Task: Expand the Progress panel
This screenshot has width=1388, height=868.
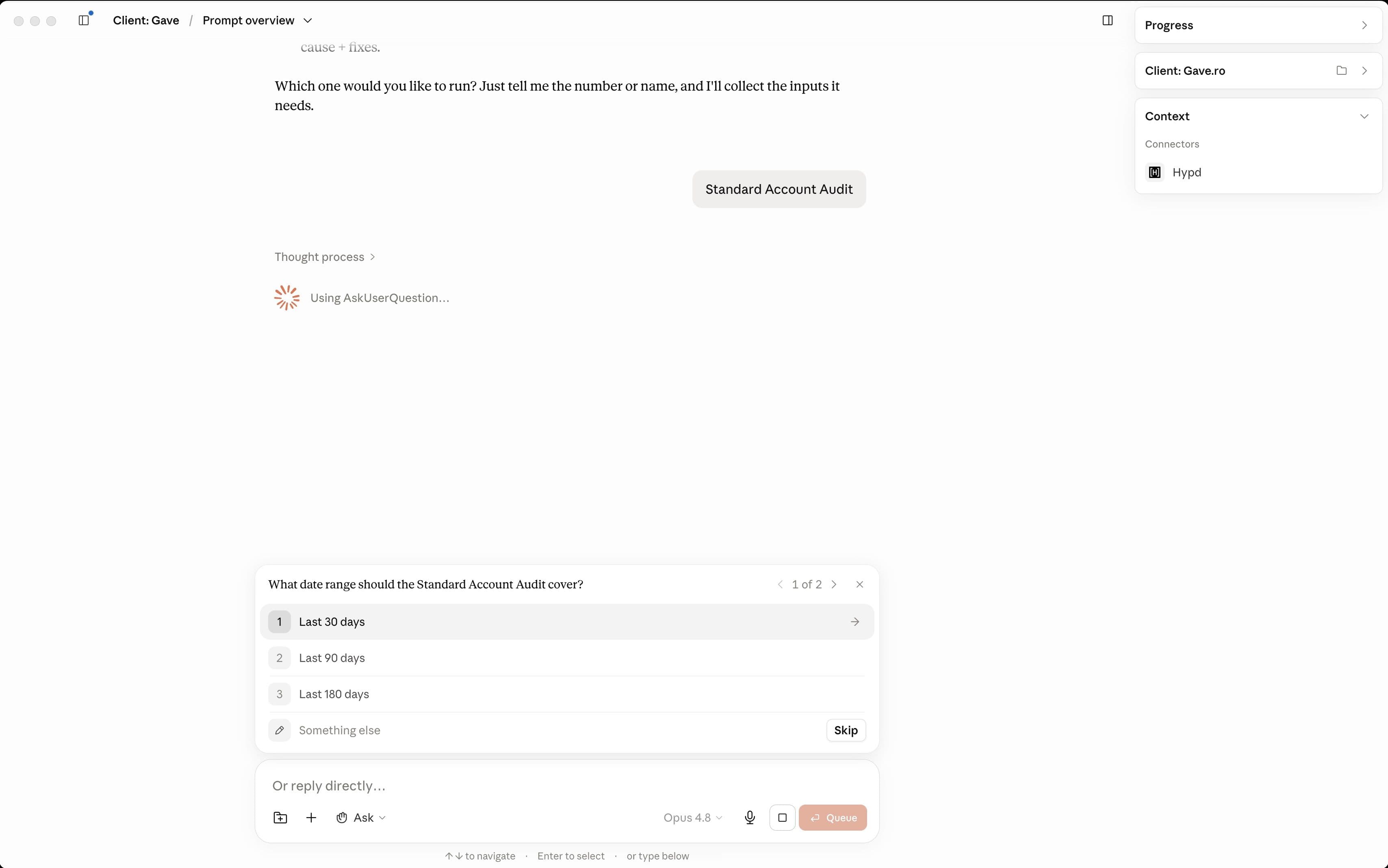Action: [x=1258, y=25]
